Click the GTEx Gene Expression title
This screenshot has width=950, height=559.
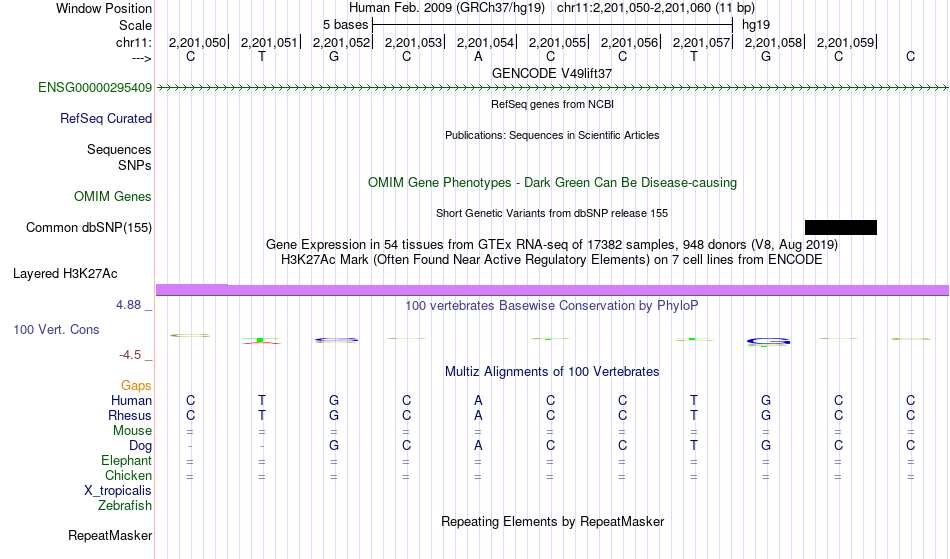552,245
